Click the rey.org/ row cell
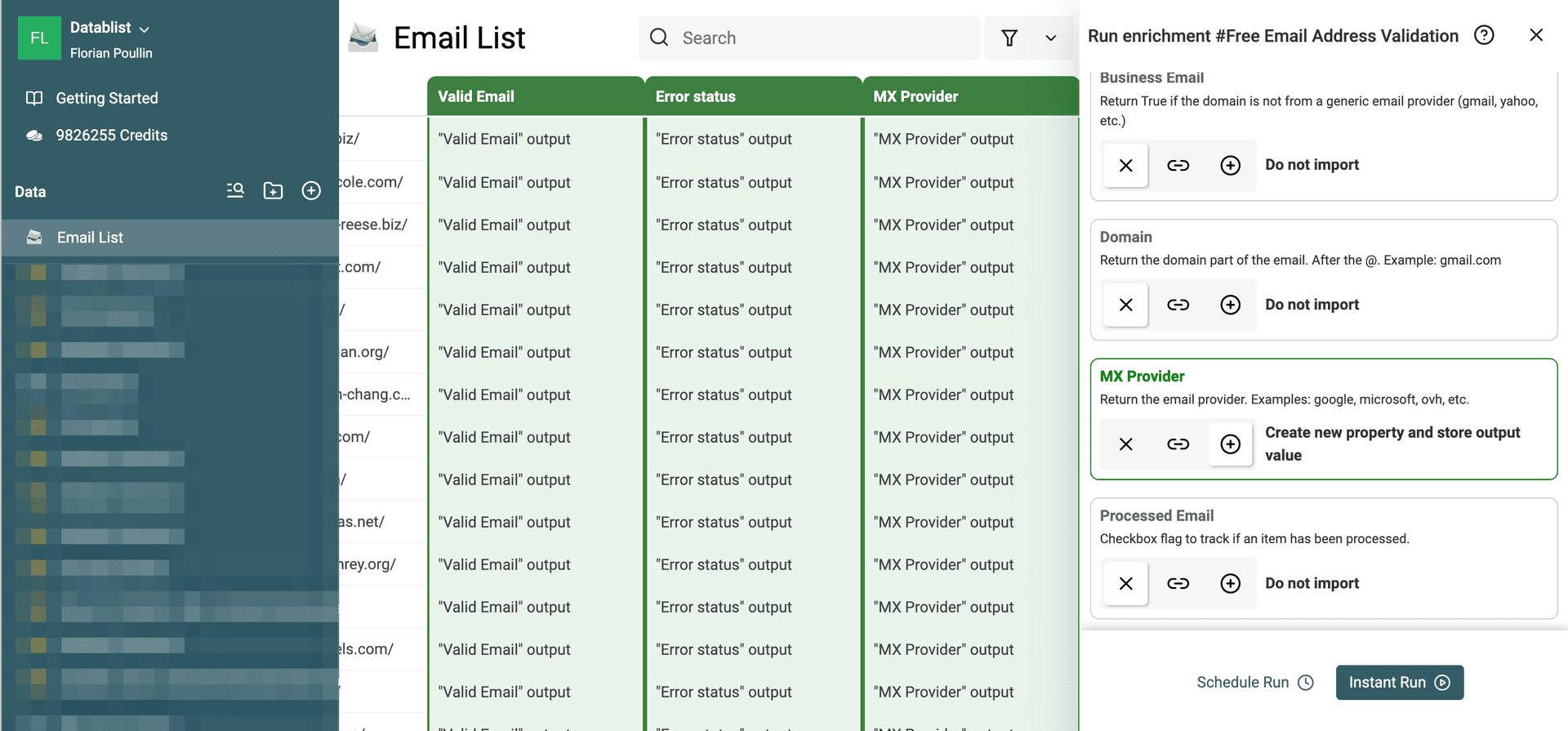Viewport: 1568px width, 731px height. pos(383,564)
